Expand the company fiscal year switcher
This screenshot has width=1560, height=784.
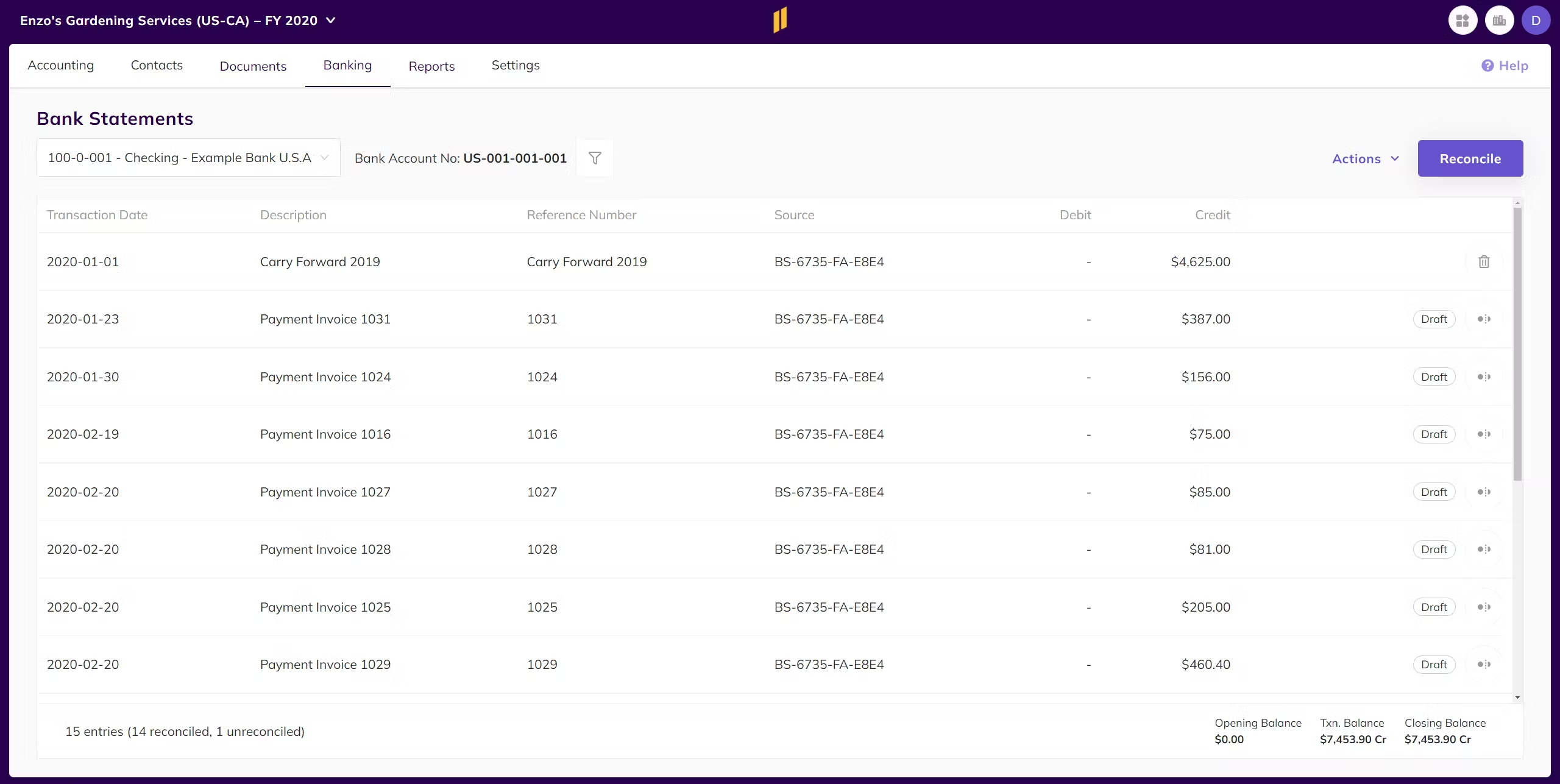tap(331, 21)
